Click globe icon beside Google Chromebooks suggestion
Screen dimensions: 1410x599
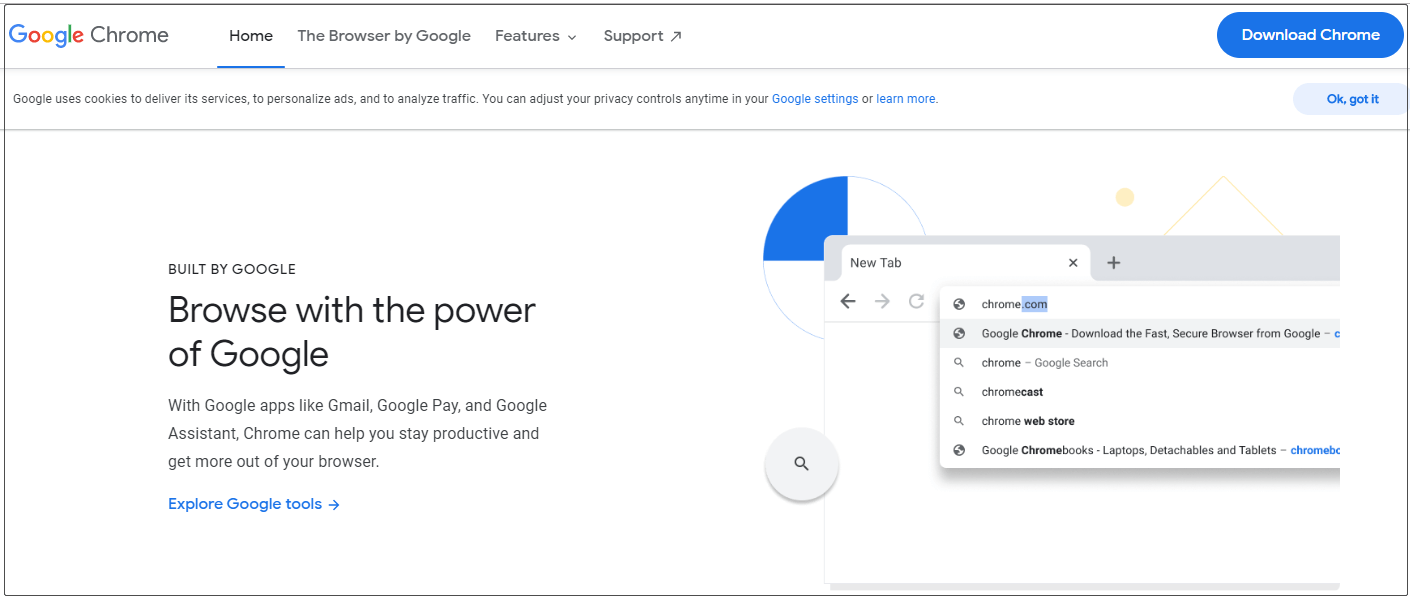[x=959, y=450]
